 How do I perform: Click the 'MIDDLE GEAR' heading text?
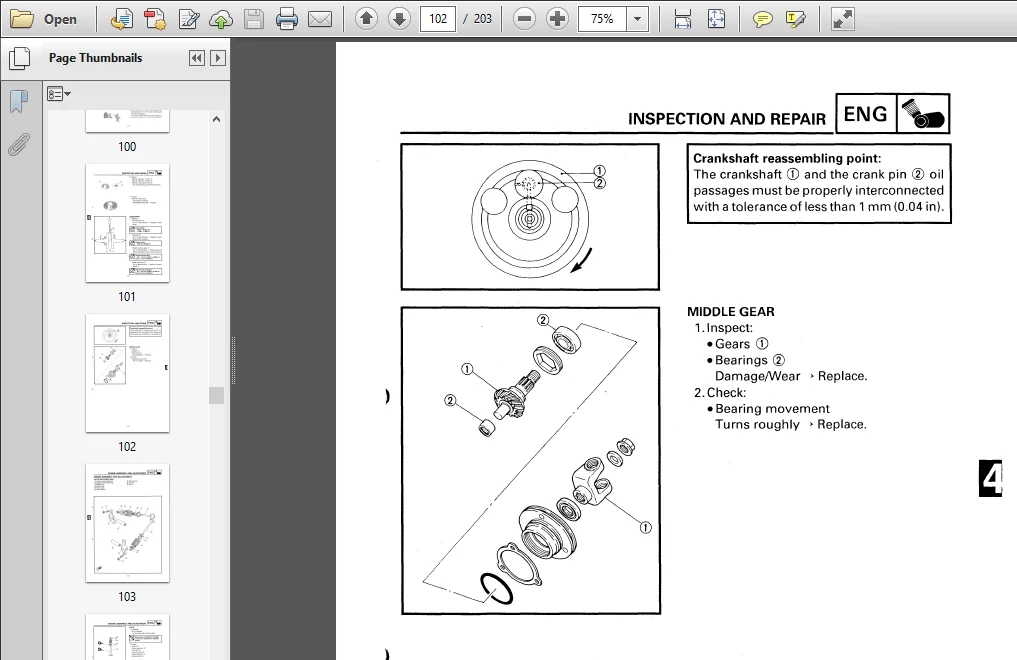click(730, 312)
